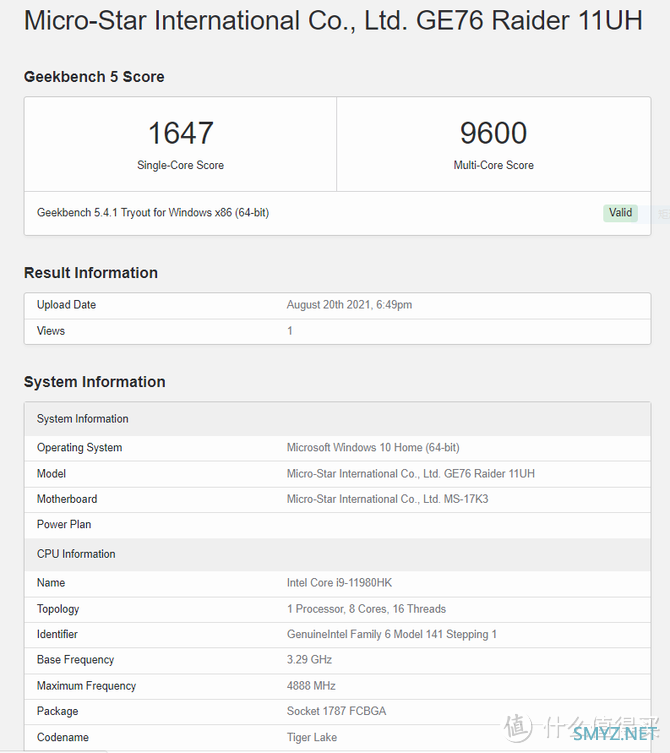Click the 'CPU Information' table header
Screen dimensions: 670x753
click(338, 554)
